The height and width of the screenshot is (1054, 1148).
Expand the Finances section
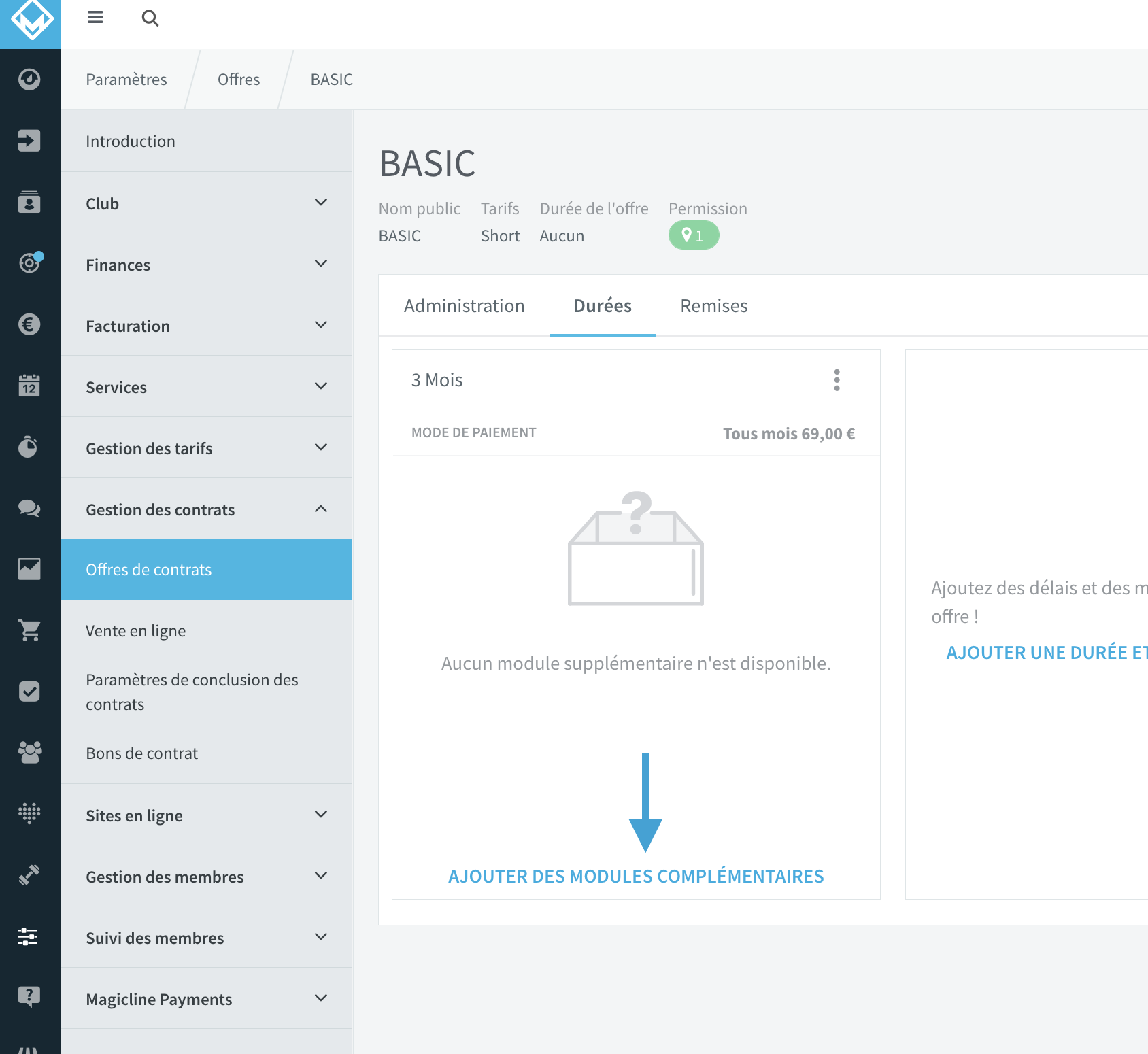tap(207, 264)
